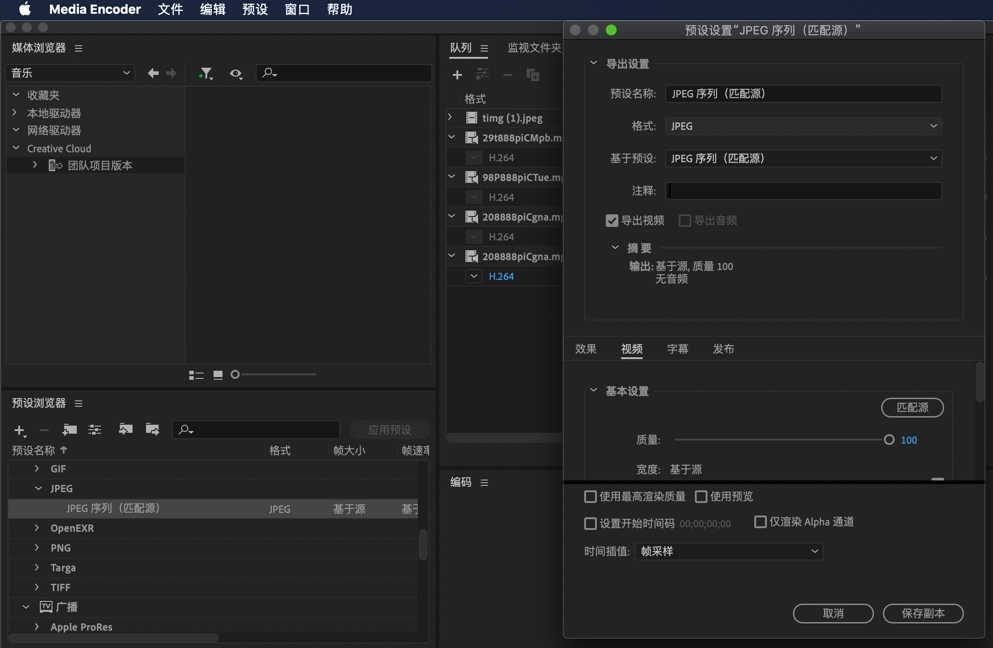Screen dimensions: 993x648
Task: Open the file type filter icon
Action: point(205,73)
